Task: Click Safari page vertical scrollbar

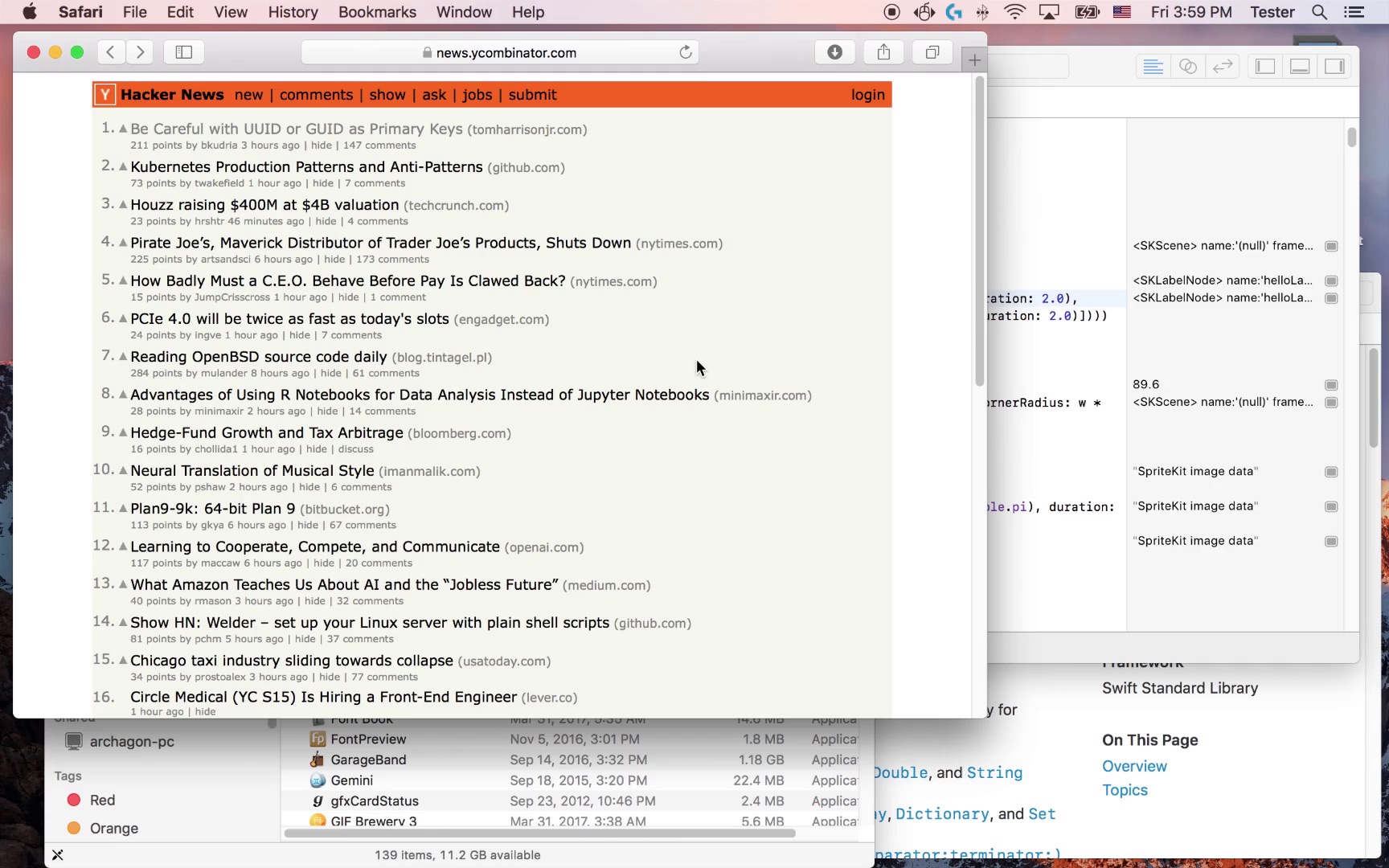Action: click(x=979, y=233)
